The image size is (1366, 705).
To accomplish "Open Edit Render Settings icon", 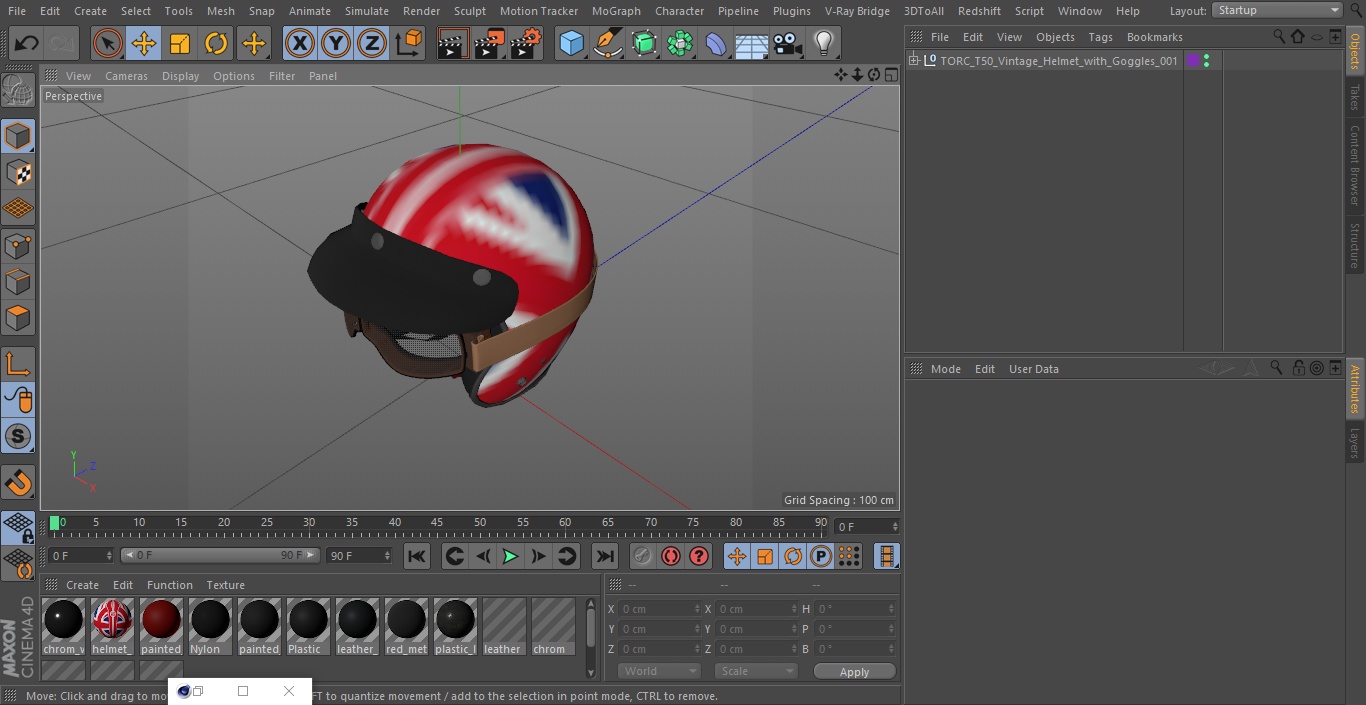I will pos(526,43).
